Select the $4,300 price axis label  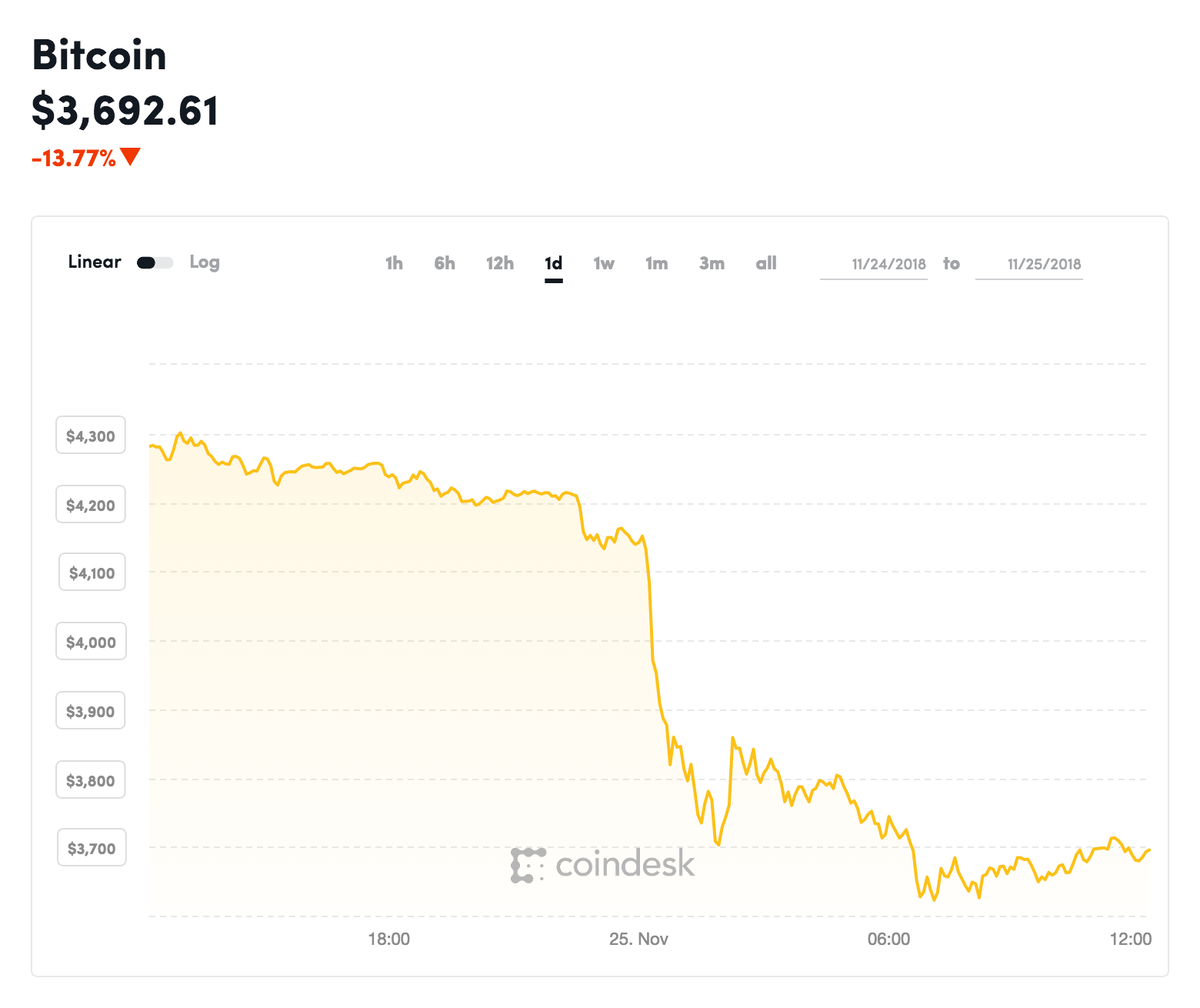click(90, 435)
